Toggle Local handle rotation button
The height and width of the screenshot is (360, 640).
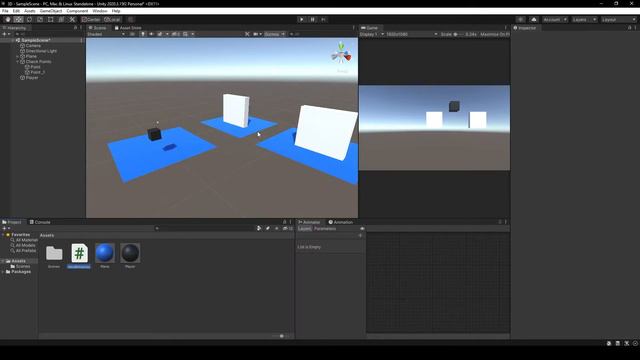coord(112,19)
